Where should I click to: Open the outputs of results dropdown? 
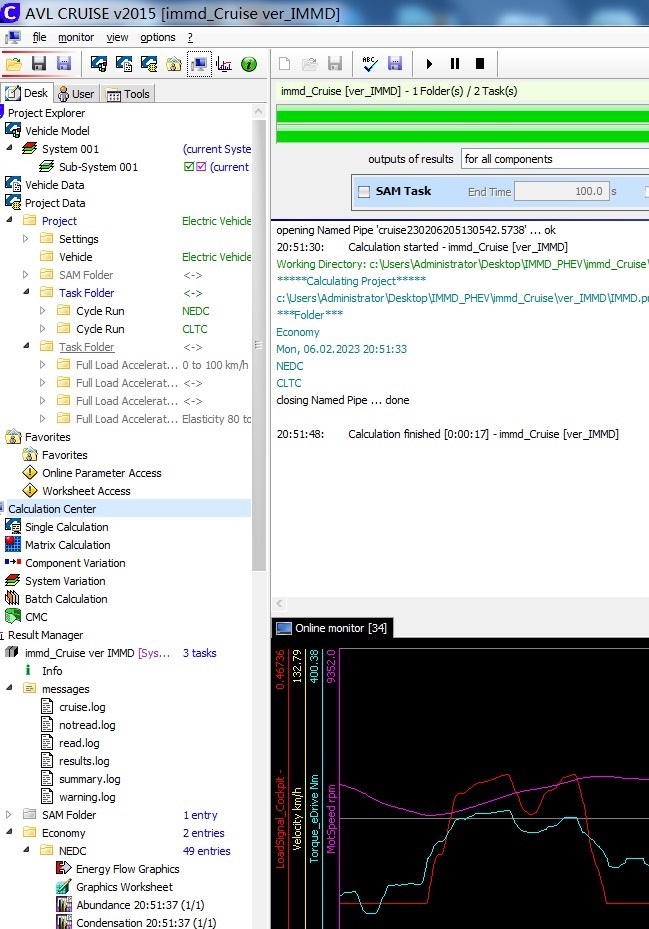555,159
